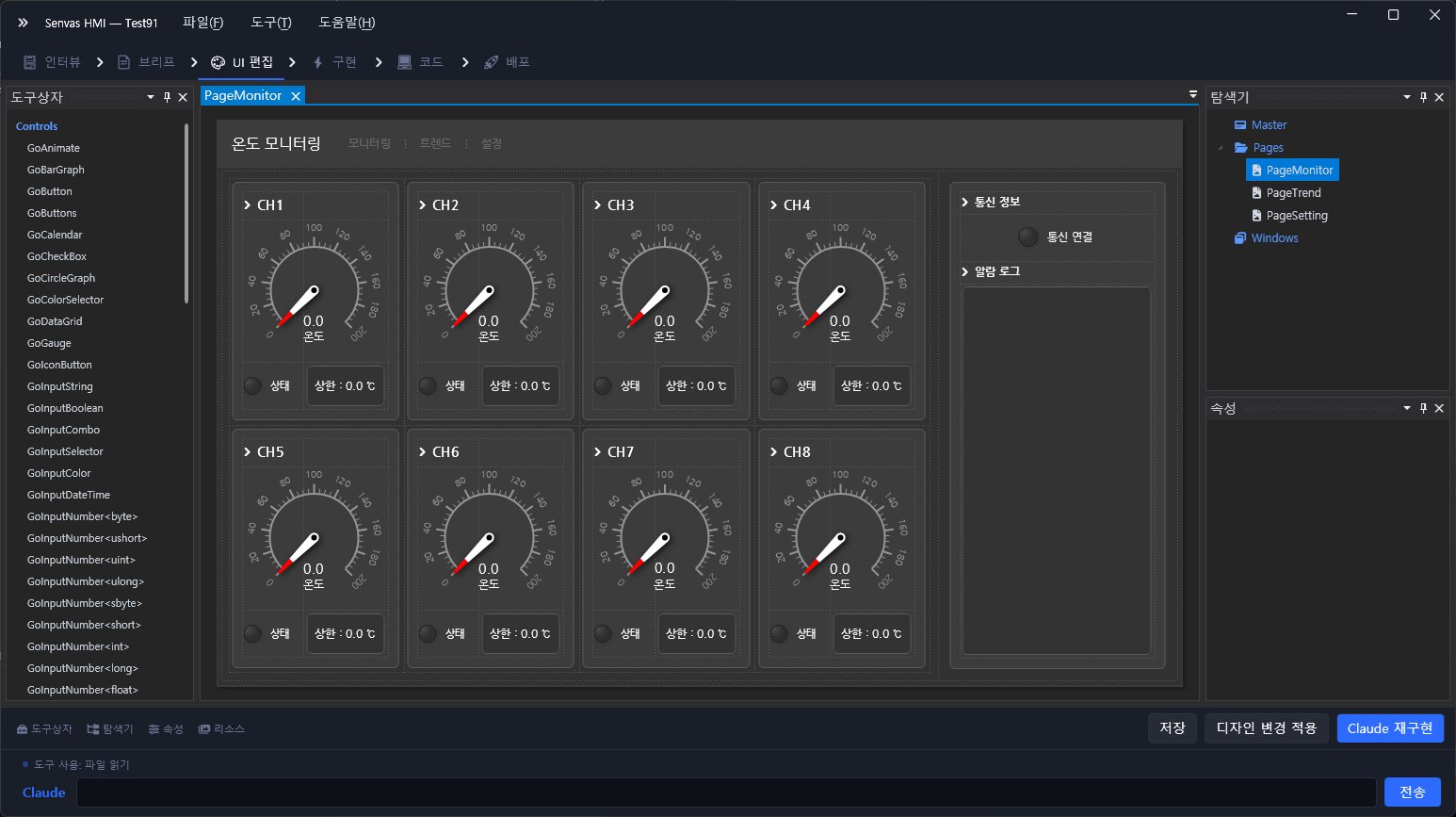
Task: Open the 도구(T) menu
Action: (x=271, y=23)
